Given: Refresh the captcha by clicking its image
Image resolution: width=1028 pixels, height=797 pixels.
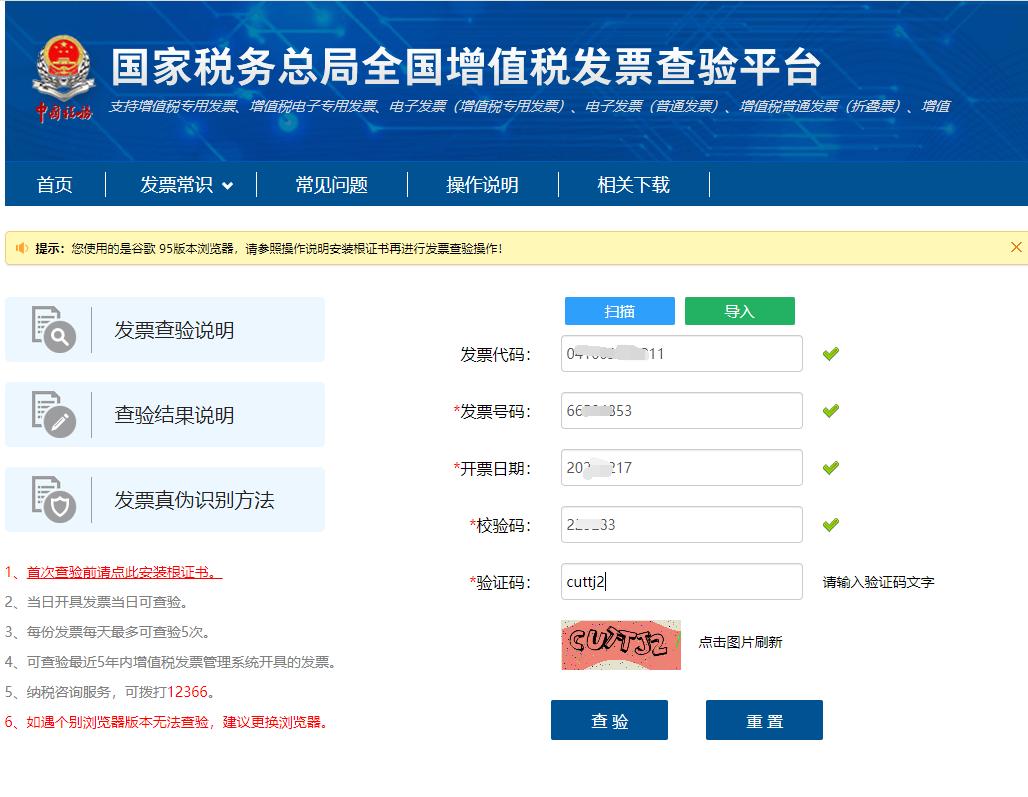Looking at the screenshot, I should coord(620,644).
